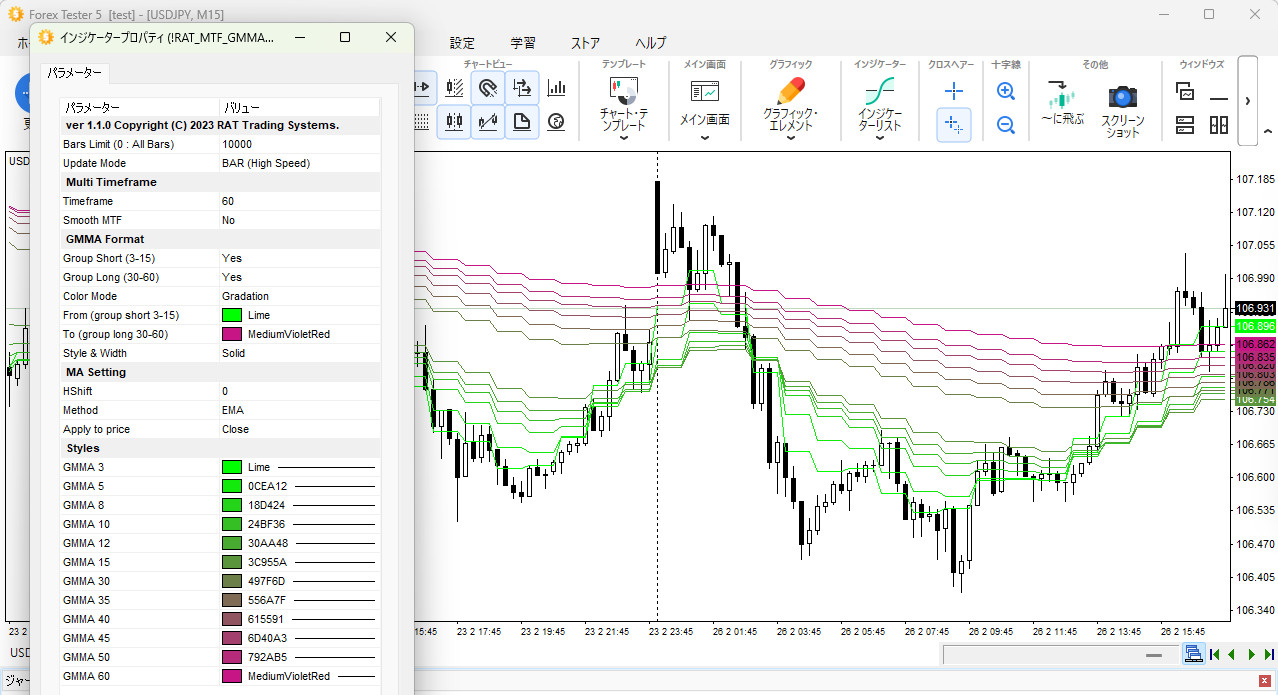Expand the インジケーターリスト dropdown arrow

879,138
